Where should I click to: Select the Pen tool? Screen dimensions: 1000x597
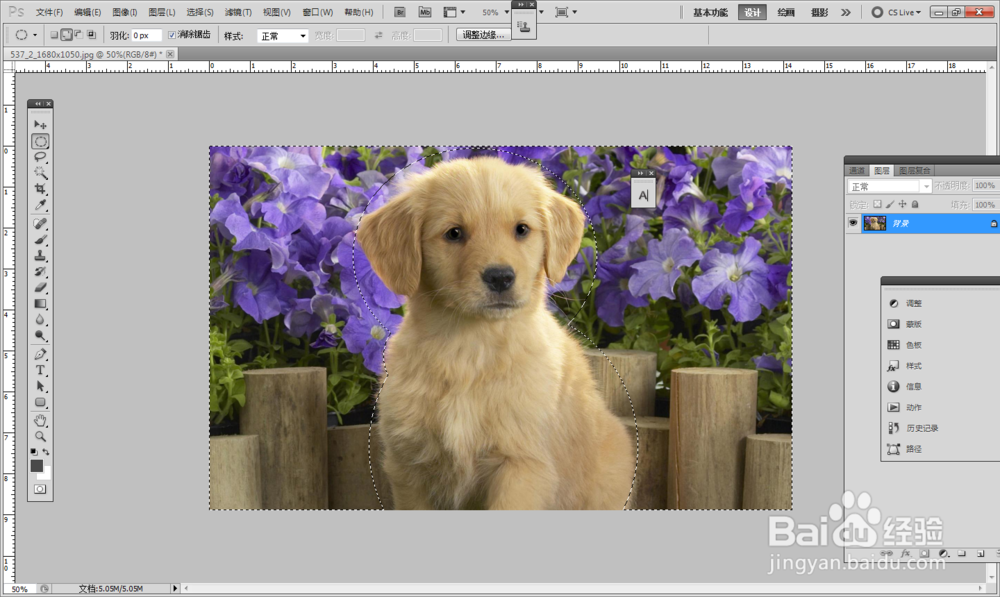tap(40, 354)
